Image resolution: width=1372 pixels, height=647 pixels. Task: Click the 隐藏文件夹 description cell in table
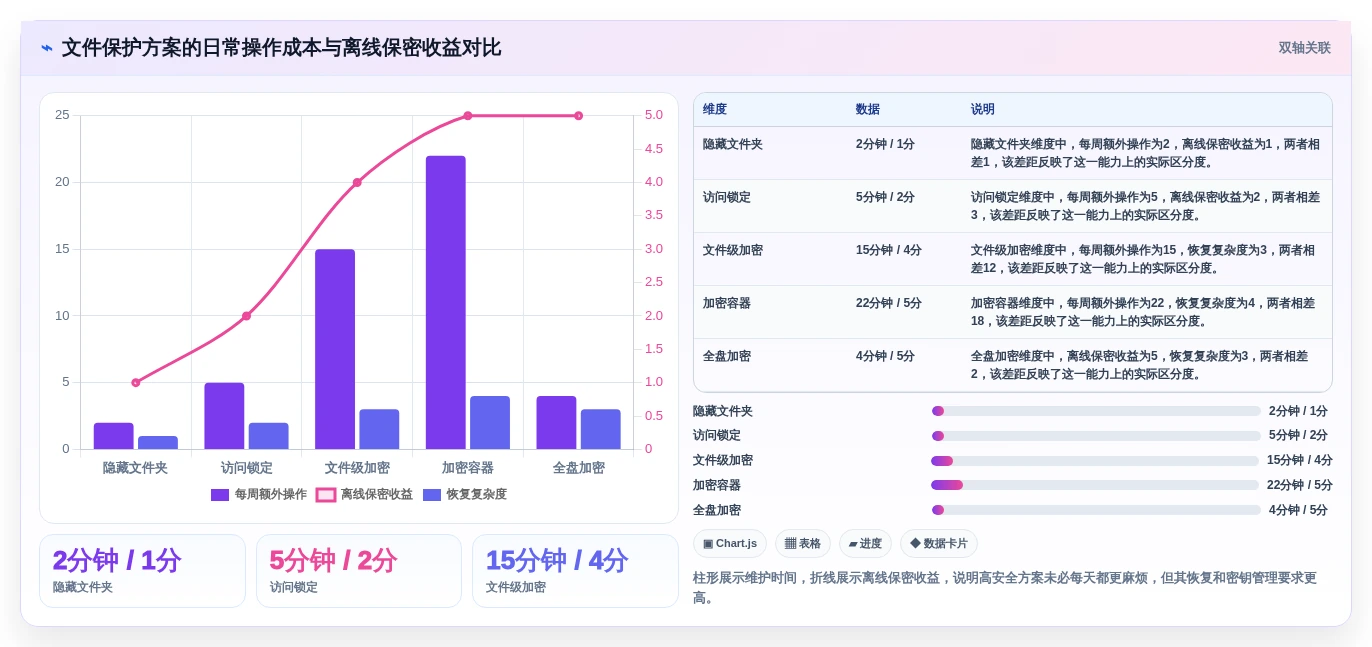tap(1146, 153)
